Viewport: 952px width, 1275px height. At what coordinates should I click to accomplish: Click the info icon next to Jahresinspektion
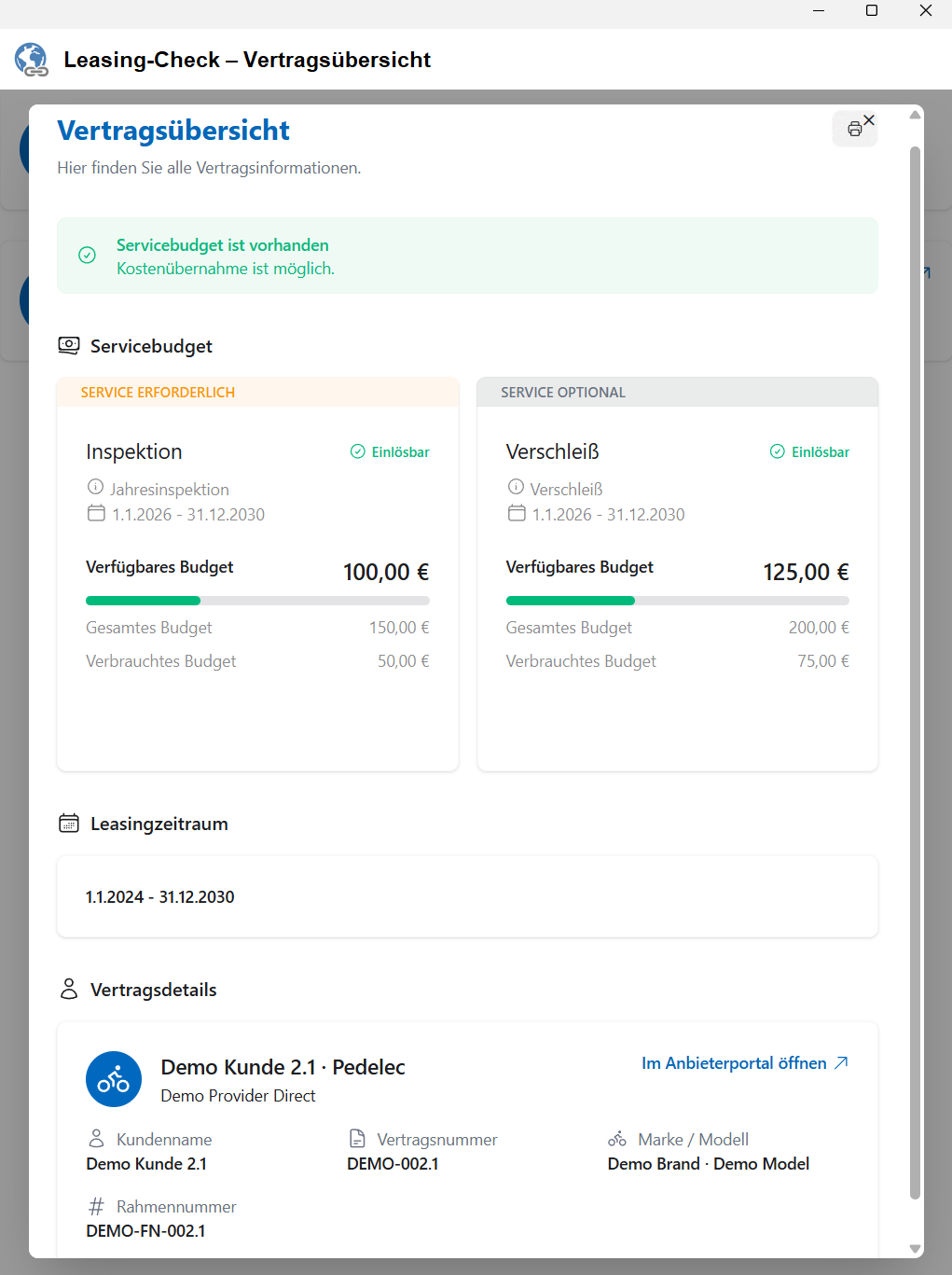(x=95, y=487)
